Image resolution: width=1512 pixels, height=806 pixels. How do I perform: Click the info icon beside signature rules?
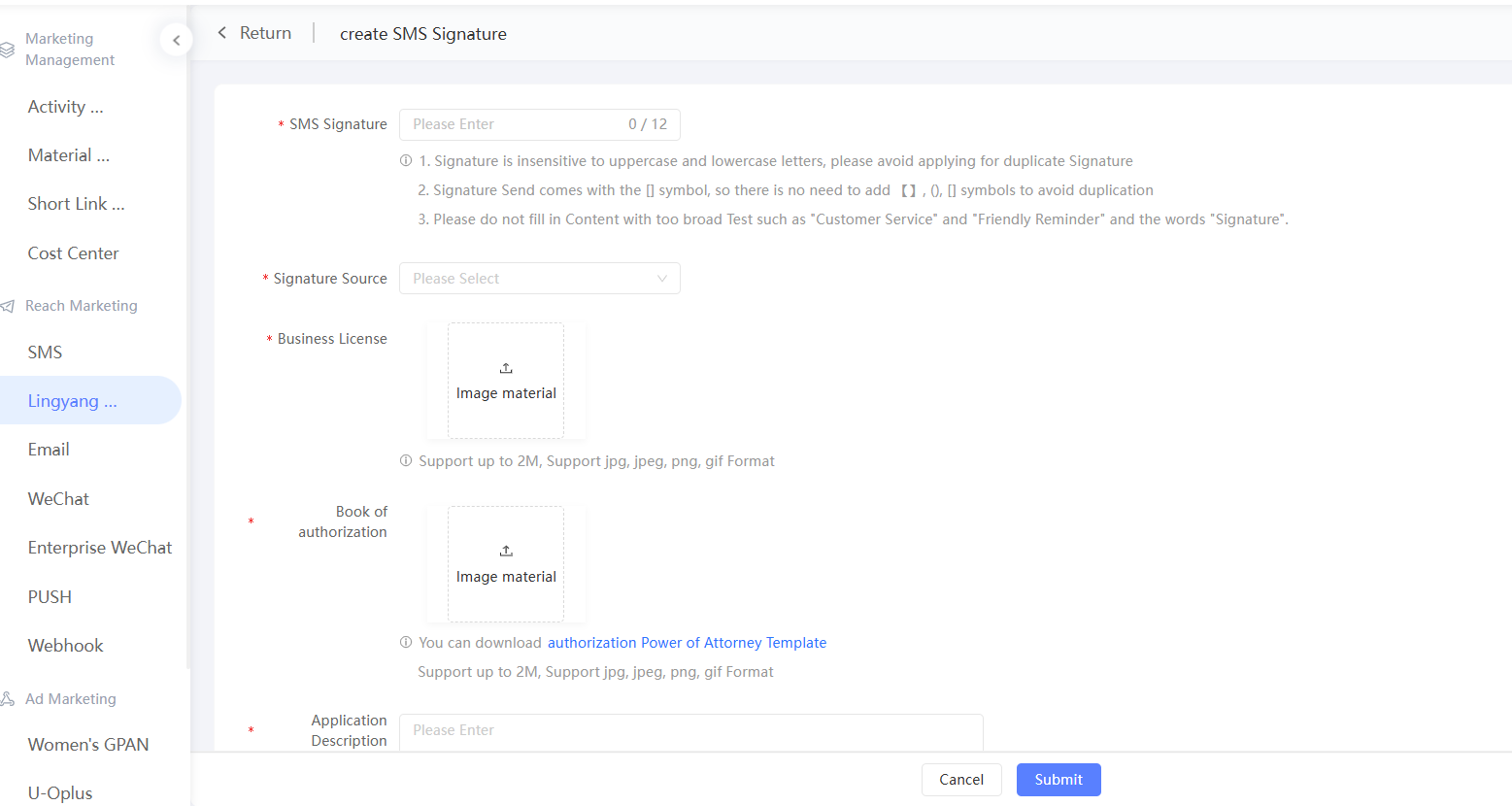tap(406, 161)
